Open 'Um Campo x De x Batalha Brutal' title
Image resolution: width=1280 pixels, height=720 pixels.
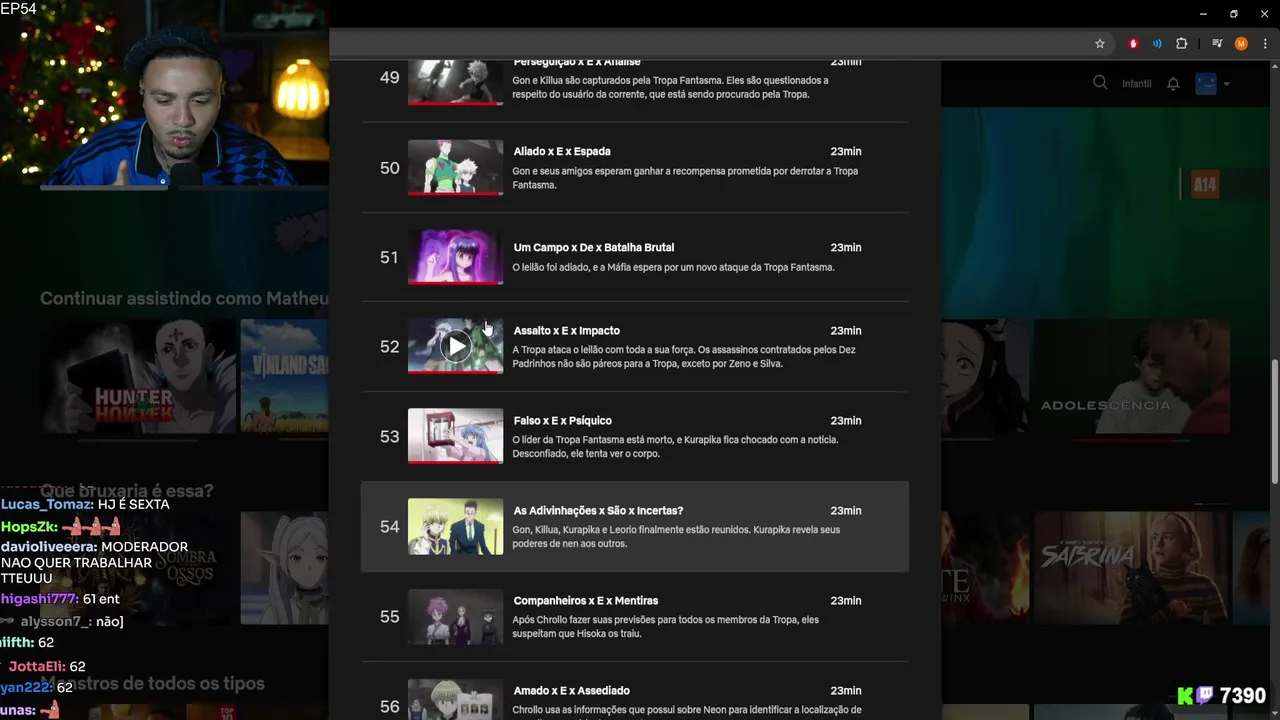pyautogui.click(x=594, y=247)
